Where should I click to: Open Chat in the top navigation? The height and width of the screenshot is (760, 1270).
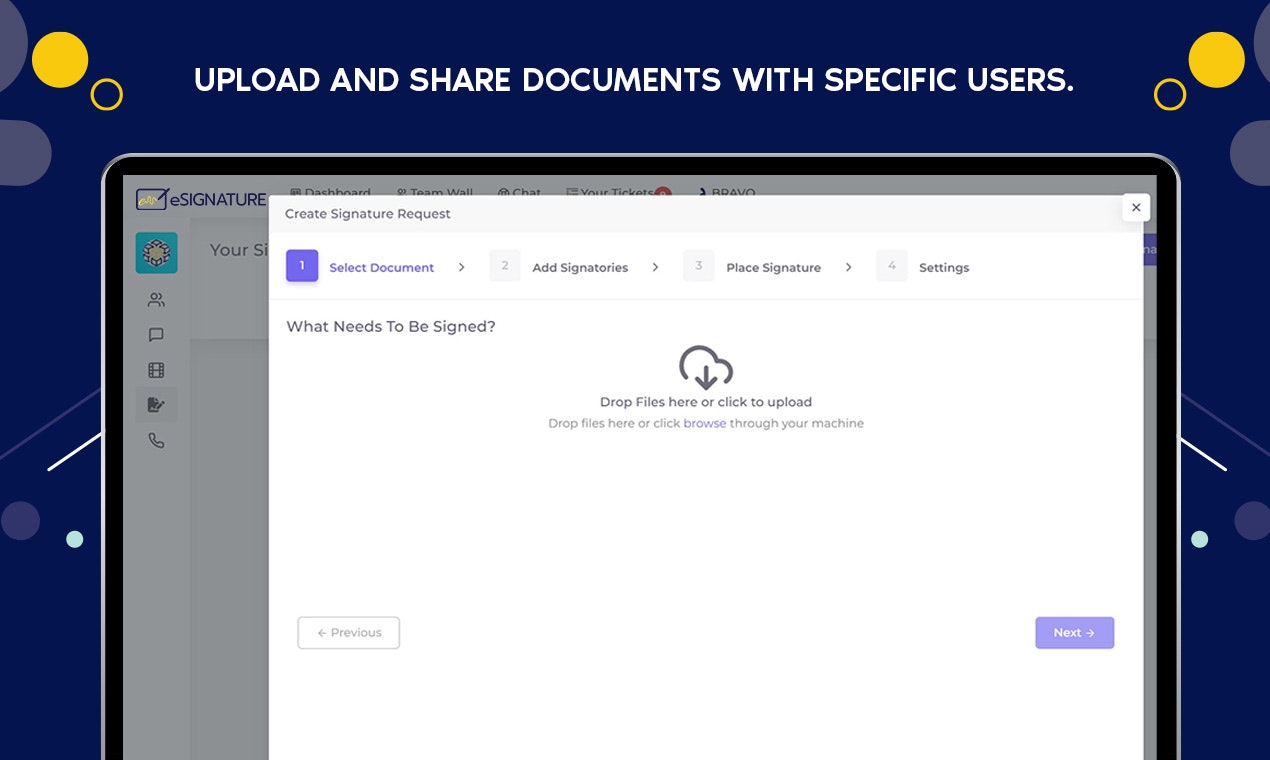[519, 192]
